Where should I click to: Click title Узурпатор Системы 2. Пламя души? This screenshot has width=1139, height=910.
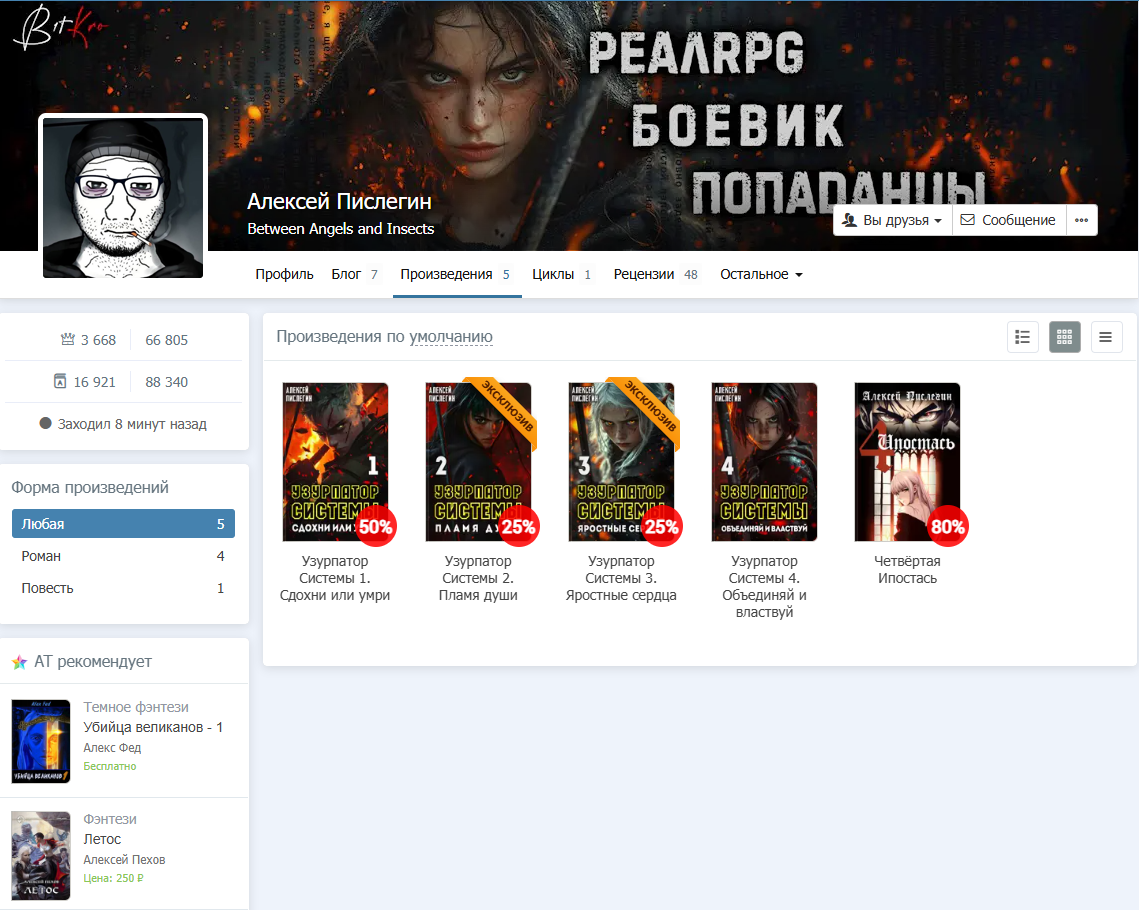[478, 578]
